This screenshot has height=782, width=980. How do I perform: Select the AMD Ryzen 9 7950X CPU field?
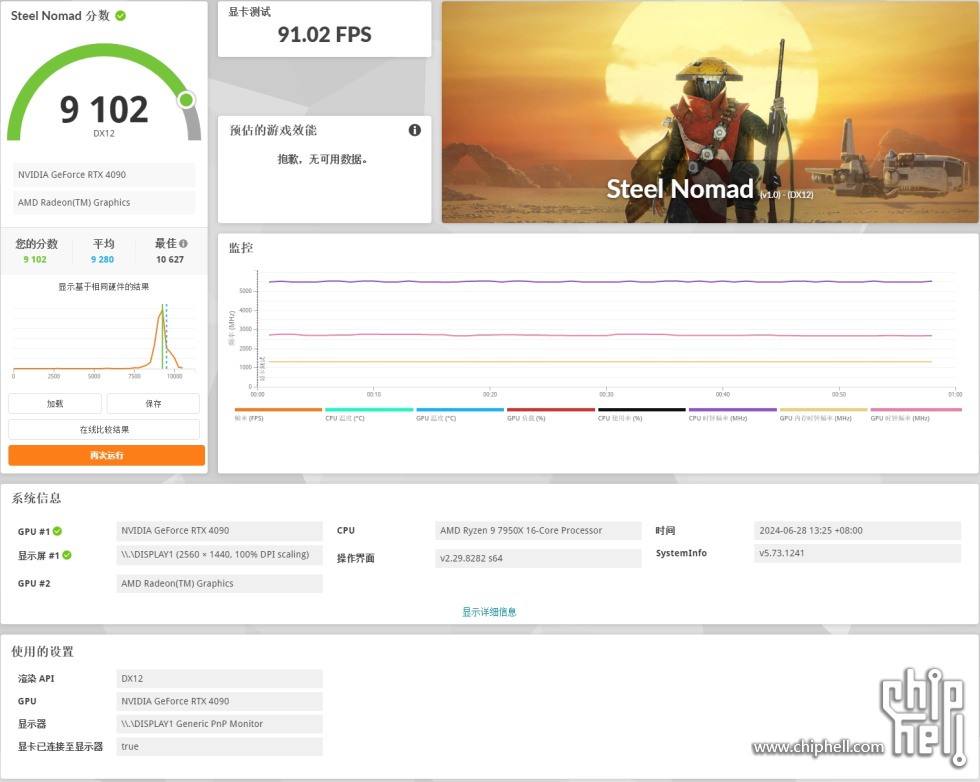click(538, 531)
